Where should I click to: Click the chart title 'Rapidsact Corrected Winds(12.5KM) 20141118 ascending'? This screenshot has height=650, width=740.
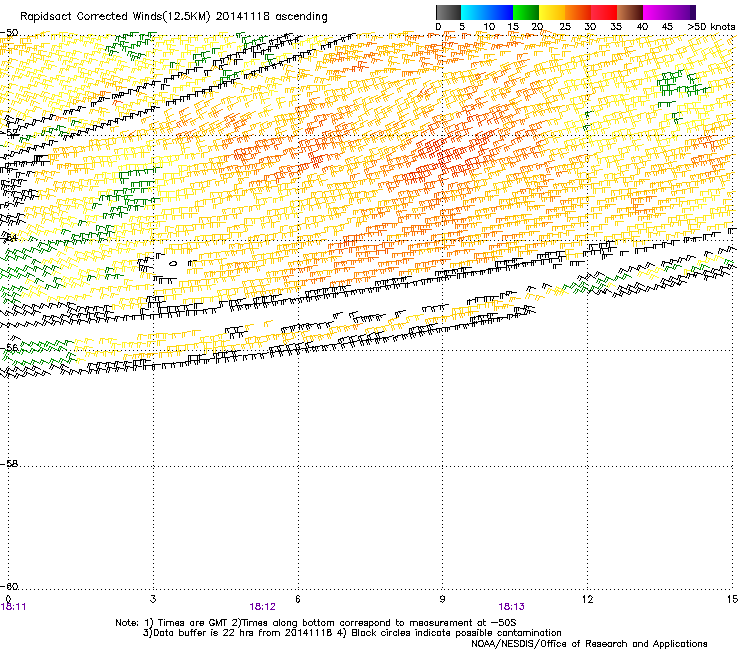pos(174,17)
